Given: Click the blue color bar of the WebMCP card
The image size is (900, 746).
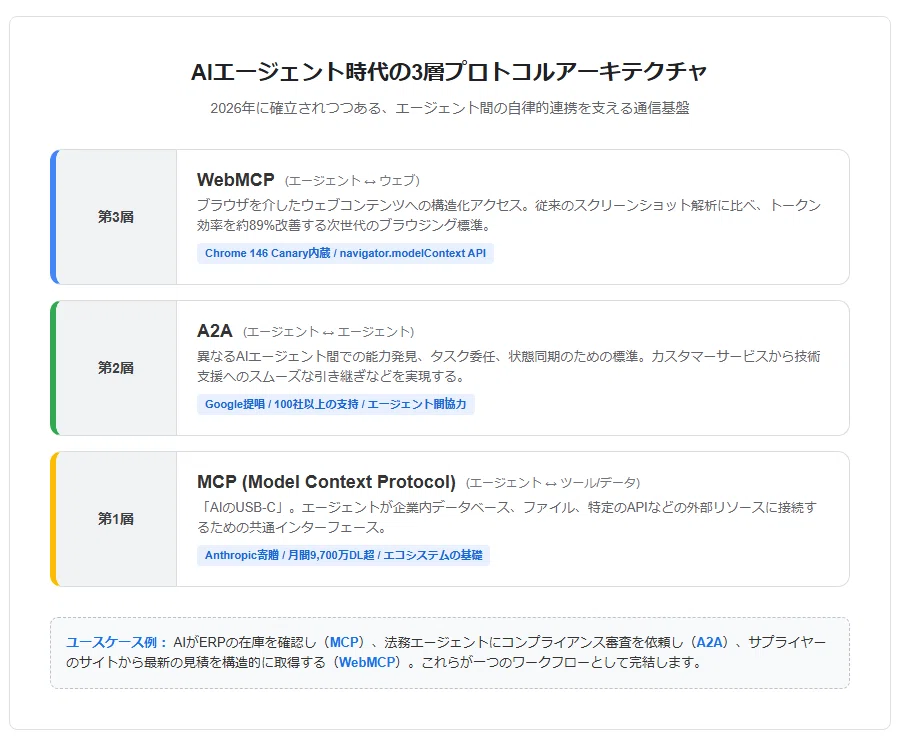Looking at the screenshot, I should pos(54,217).
